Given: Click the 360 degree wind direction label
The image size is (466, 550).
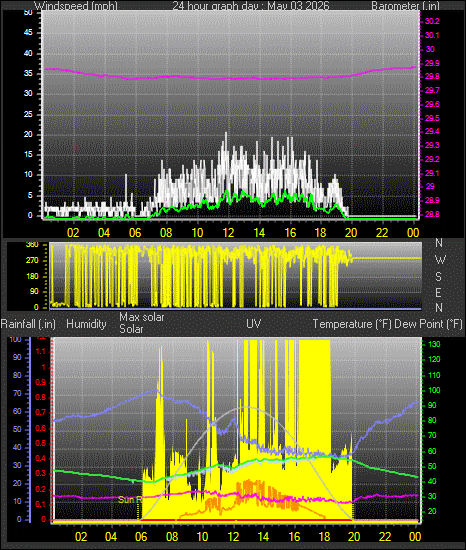Looking at the screenshot, I should pos(32,244).
